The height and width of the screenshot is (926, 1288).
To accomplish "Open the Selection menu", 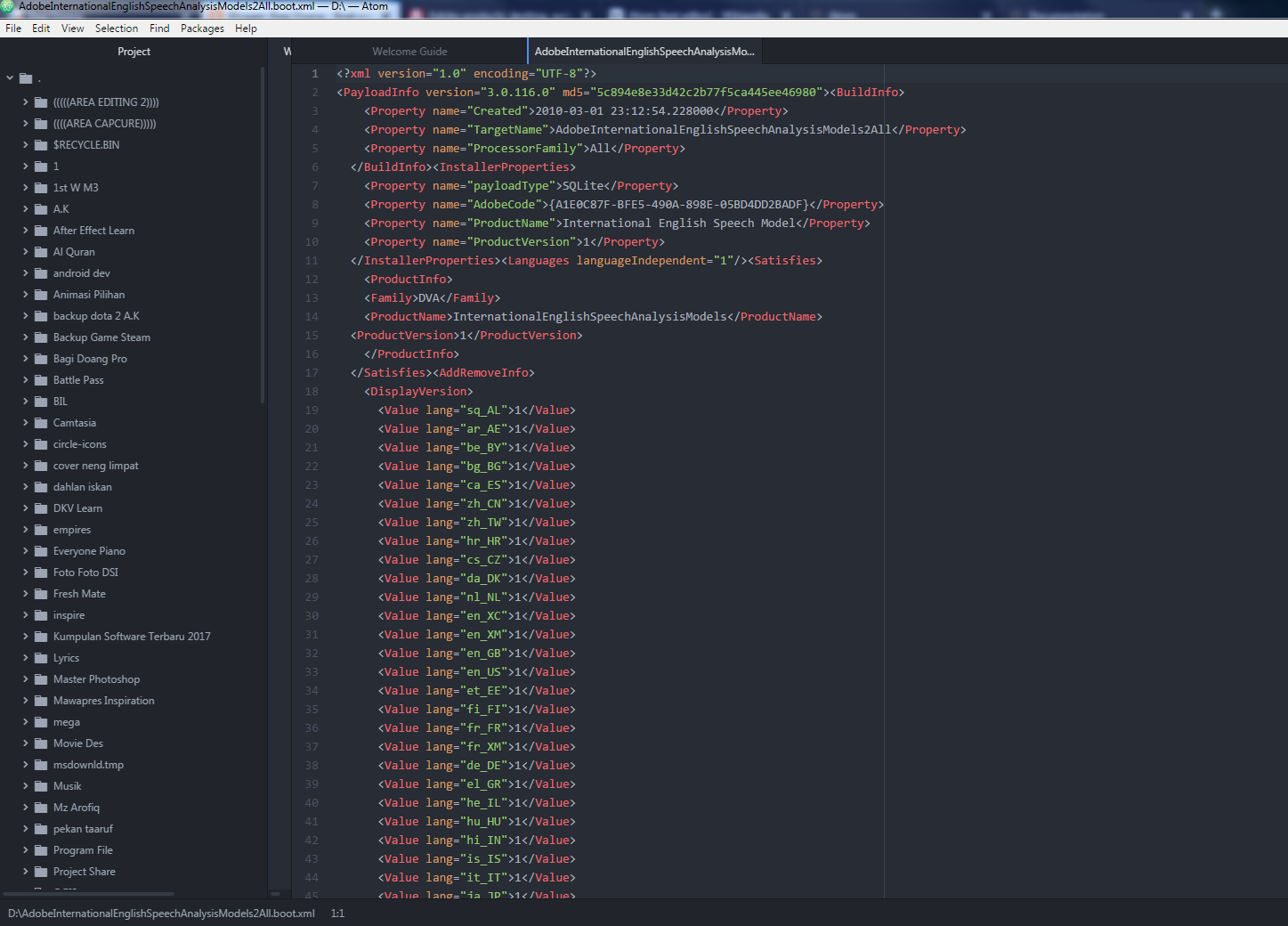I will click(117, 28).
